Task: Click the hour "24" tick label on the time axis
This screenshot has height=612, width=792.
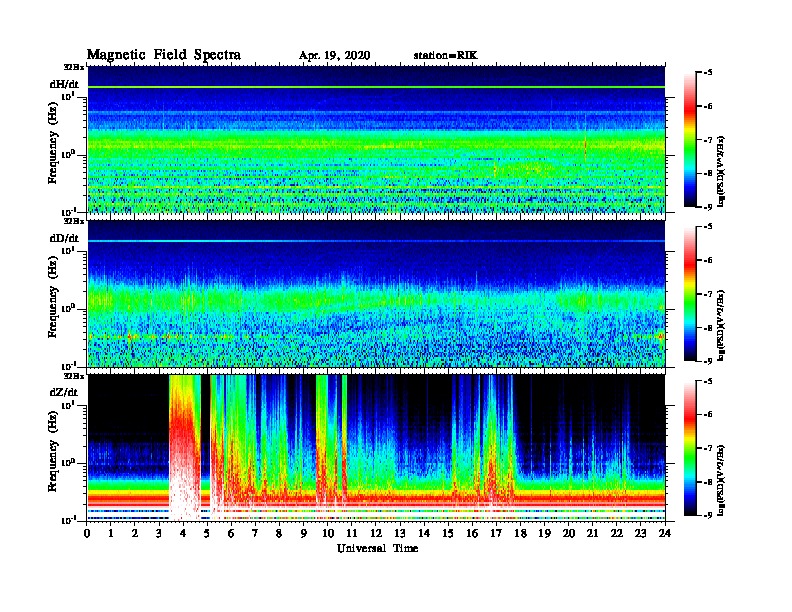Action: [x=665, y=533]
